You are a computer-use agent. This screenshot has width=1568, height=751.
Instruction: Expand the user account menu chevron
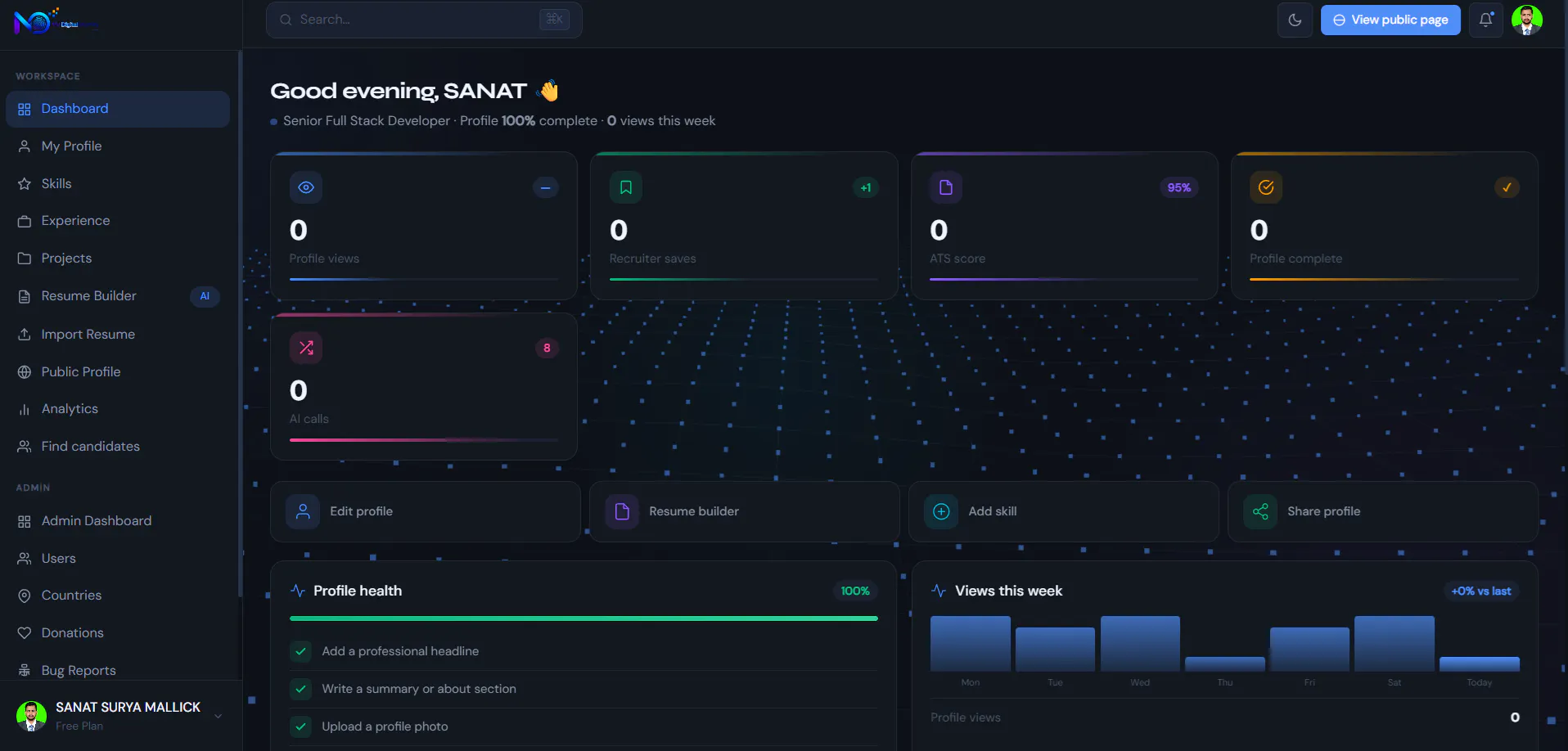tap(219, 717)
